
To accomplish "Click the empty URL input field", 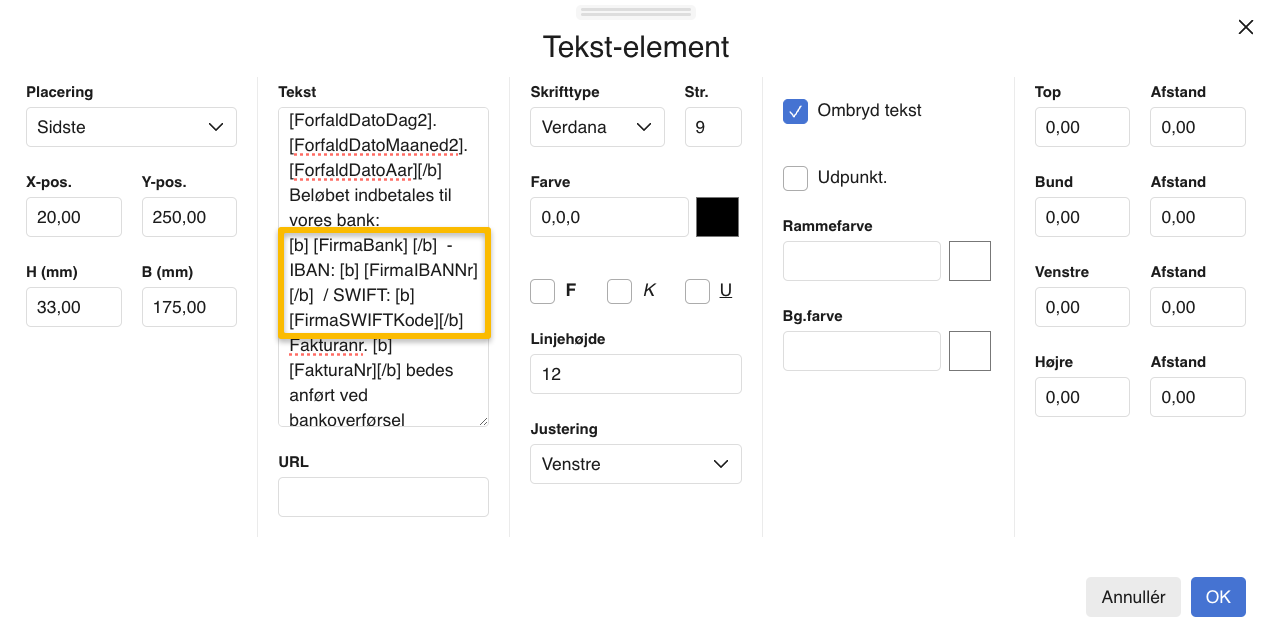I will pos(383,497).
